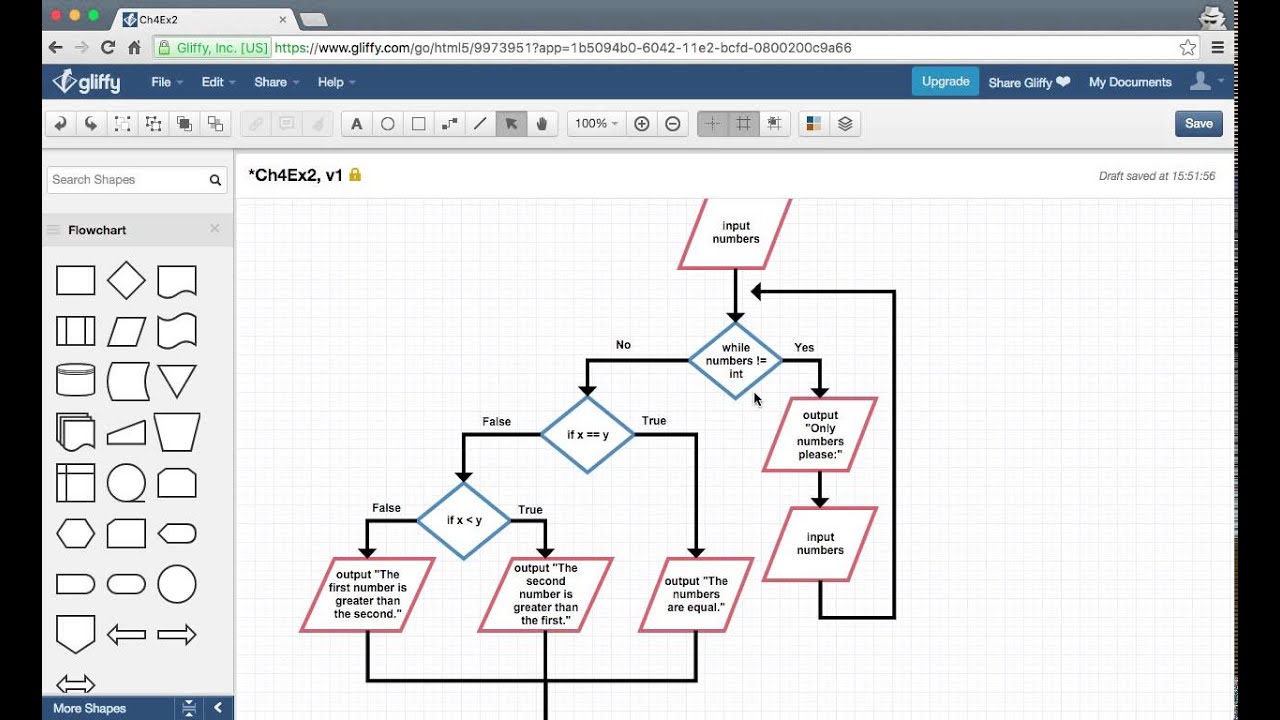The image size is (1280, 720).
Task: Select the Text tool
Action: coord(357,124)
